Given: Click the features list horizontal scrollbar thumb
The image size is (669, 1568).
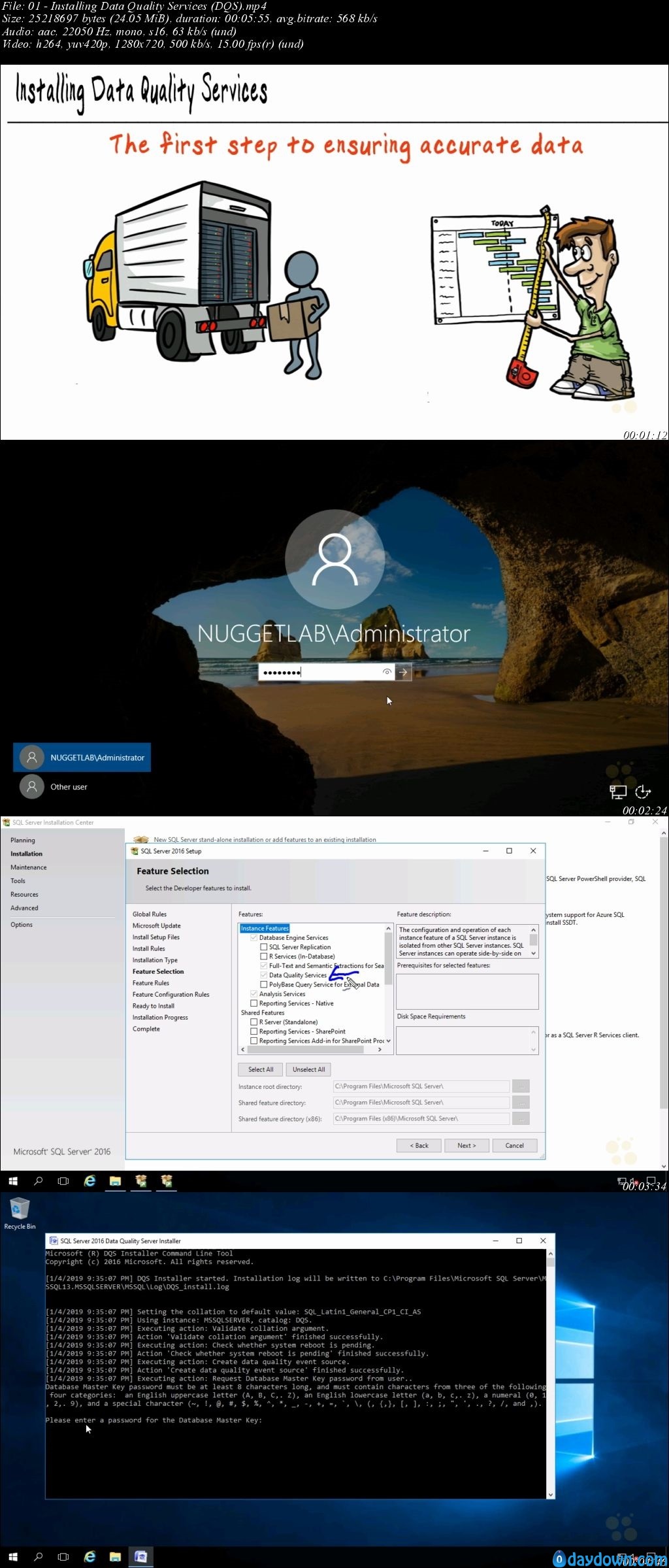Looking at the screenshot, I should point(305,1050).
